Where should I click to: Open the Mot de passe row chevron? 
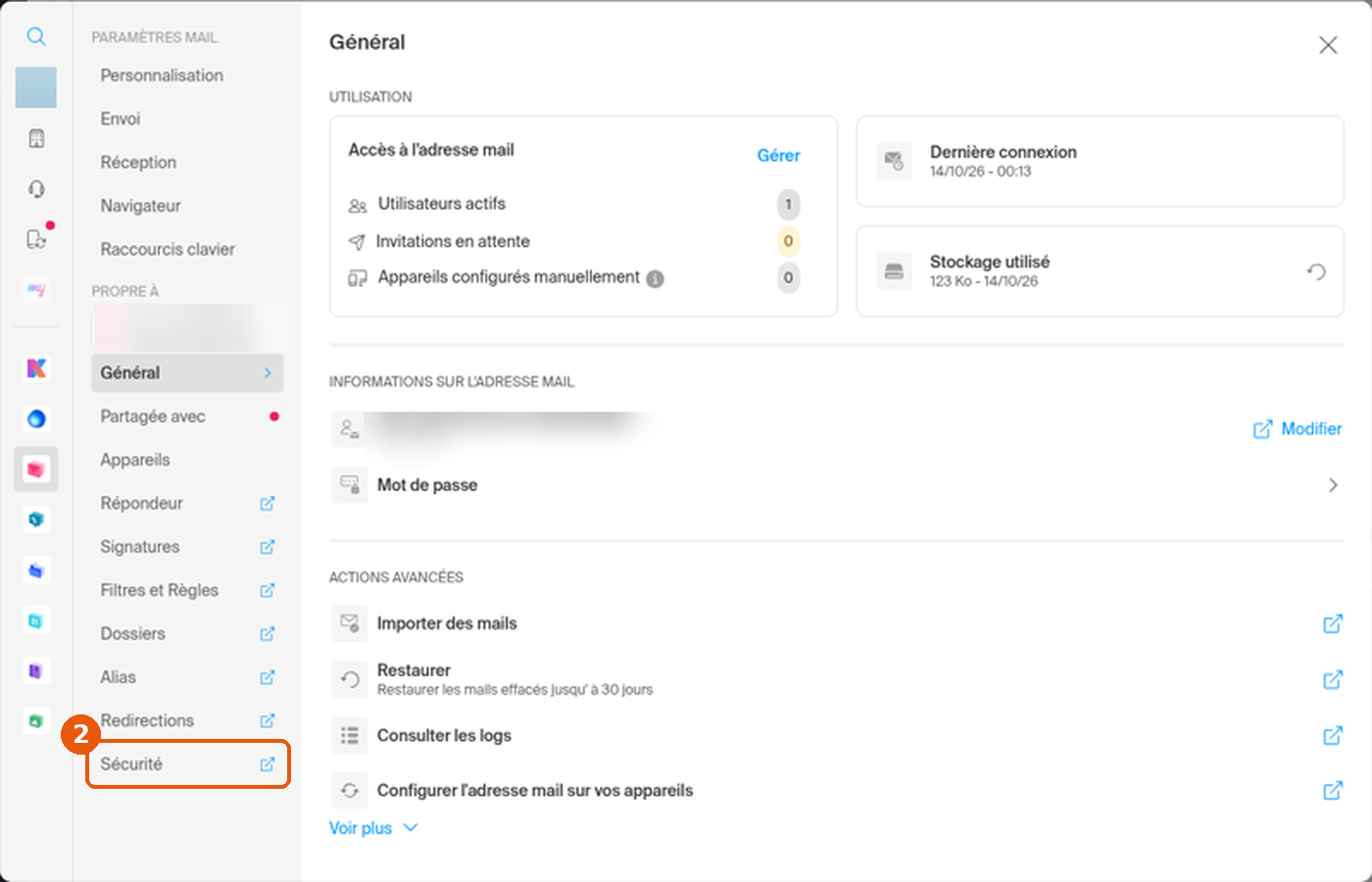point(1332,485)
